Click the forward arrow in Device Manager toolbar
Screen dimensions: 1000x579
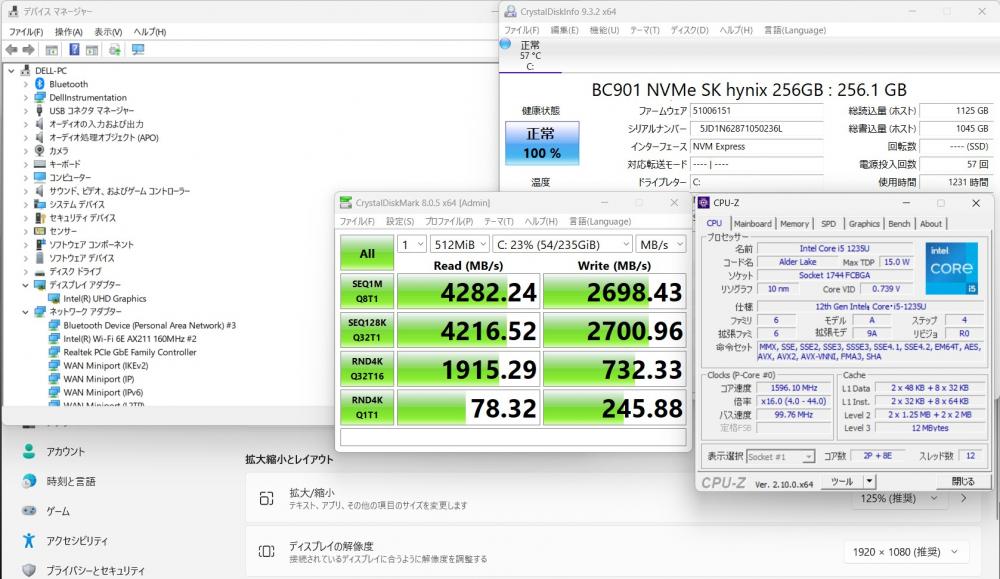pyautogui.click(x=29, y=50)
